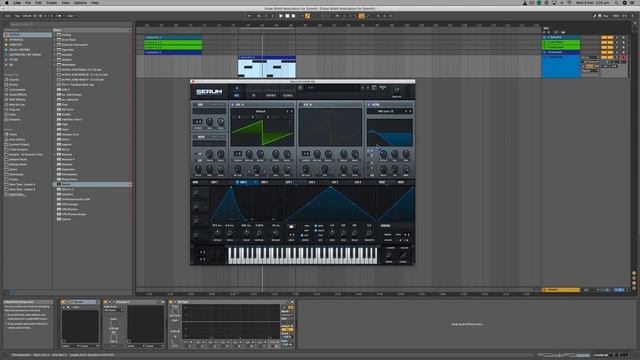Toggle the orange Automation Arm button in transport

pyautogui.click(x=307, y=16)
